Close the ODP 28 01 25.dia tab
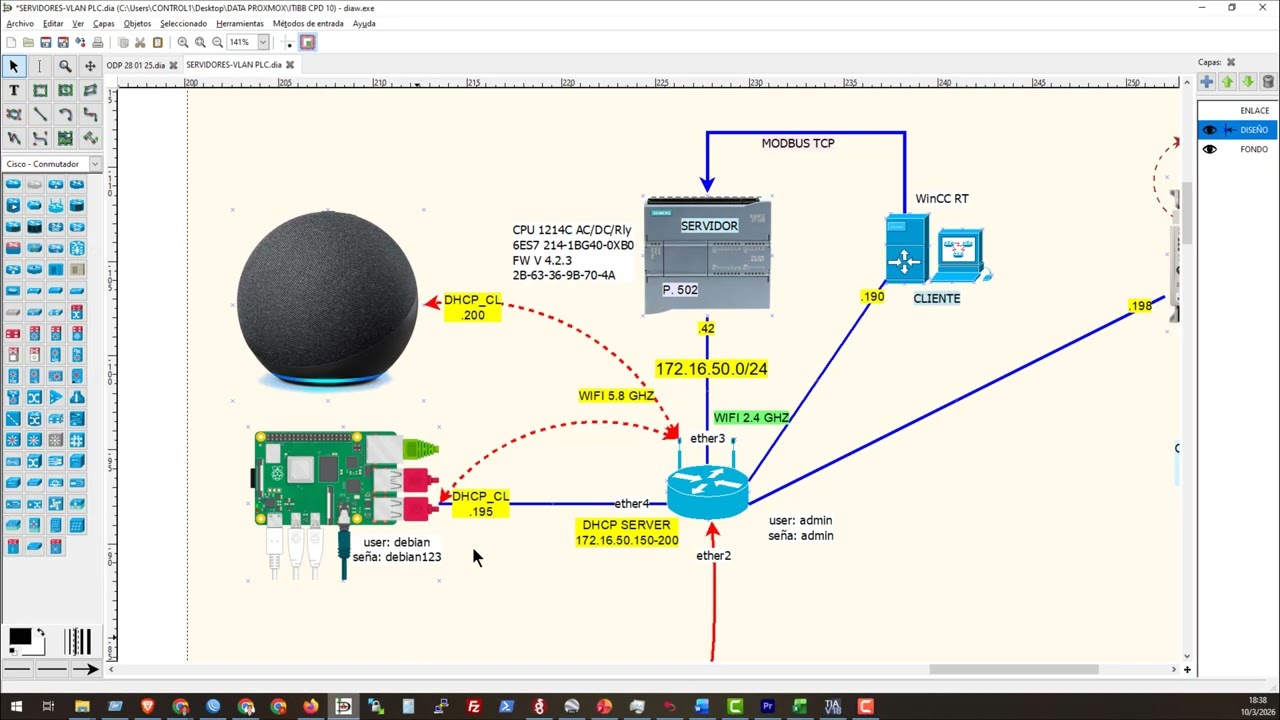This screenshot has height=720, width=1280. tap(173, 65)
